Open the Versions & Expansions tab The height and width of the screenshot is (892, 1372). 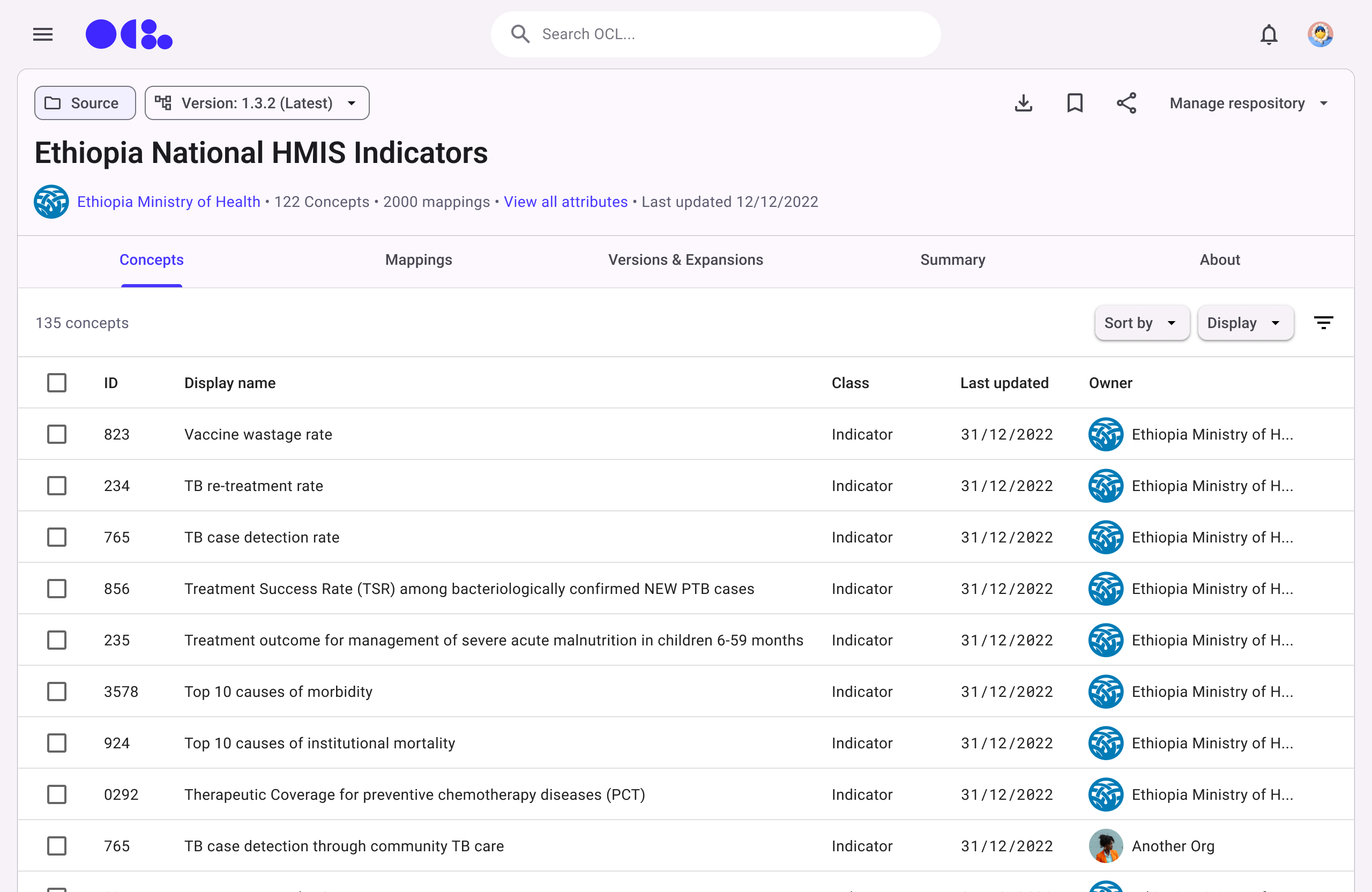pyautogui.click(x=685, y=260)
